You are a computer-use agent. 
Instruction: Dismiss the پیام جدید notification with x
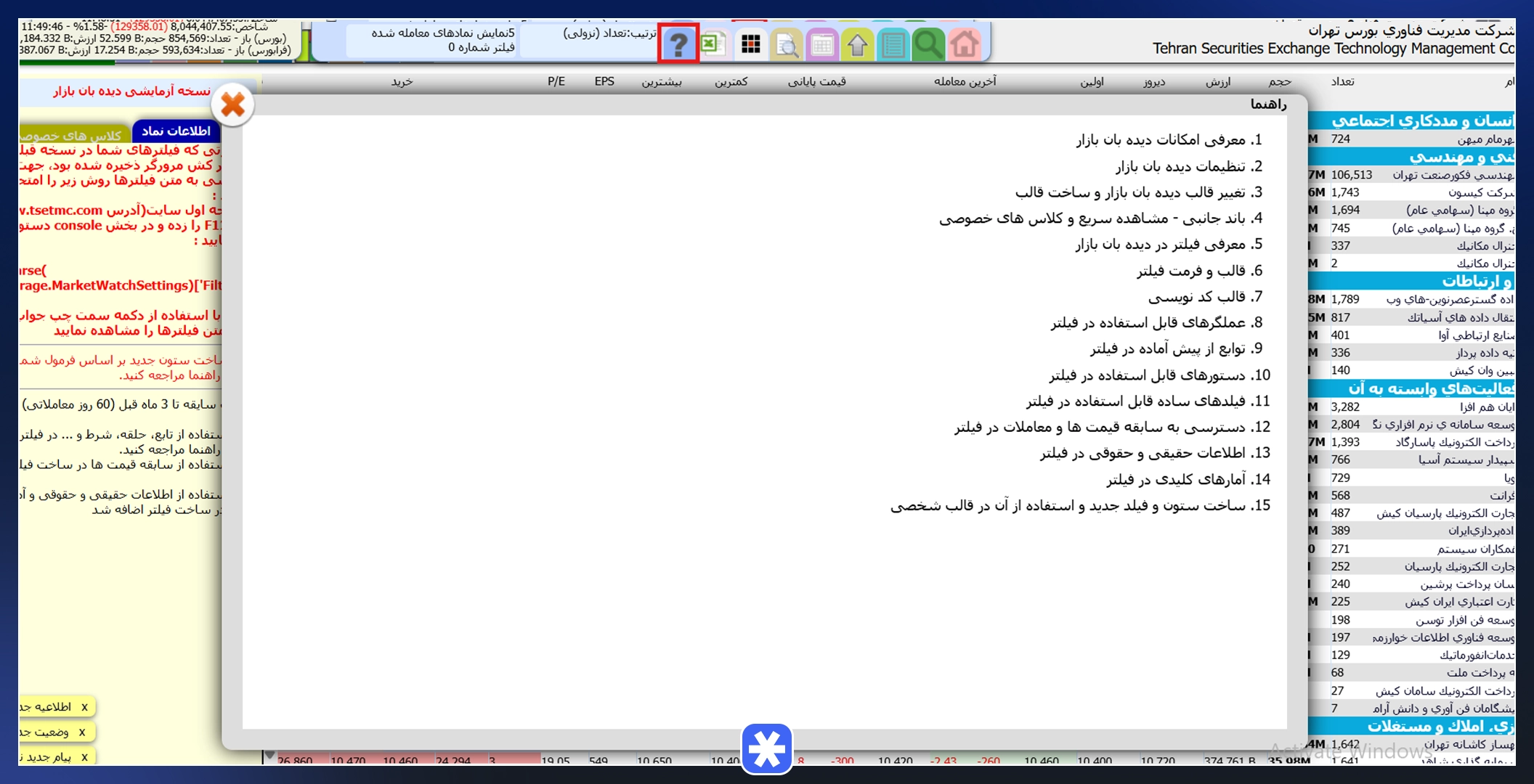click(84, 757)
